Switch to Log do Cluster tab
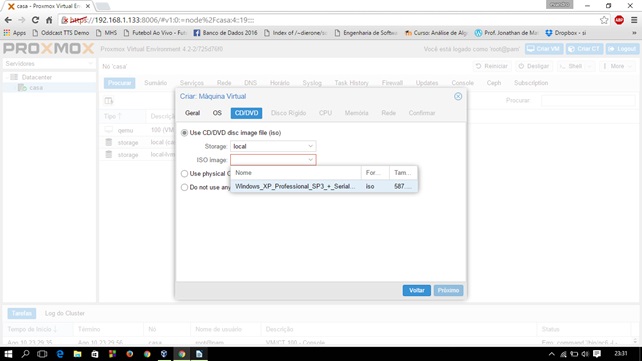 tap(65, 313)
